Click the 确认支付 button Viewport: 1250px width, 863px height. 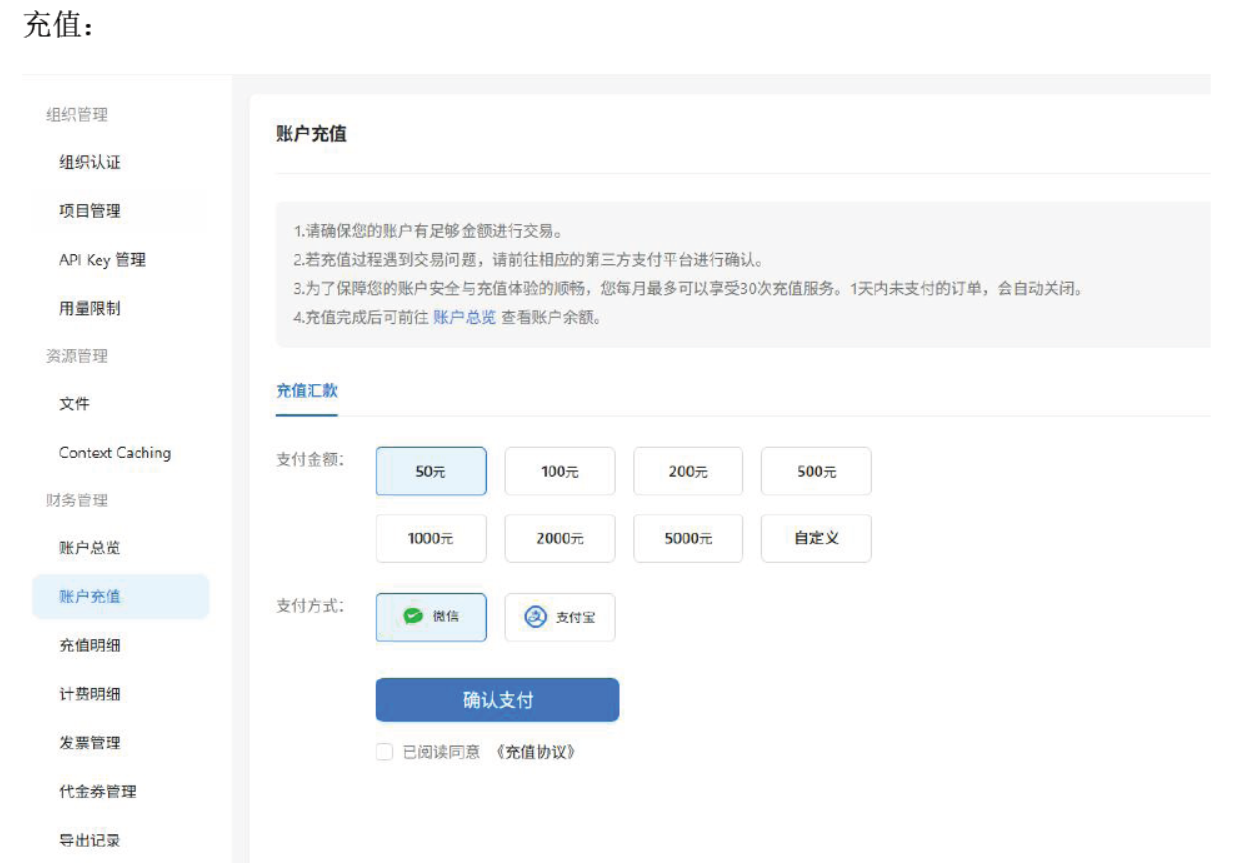coord(497,700)
